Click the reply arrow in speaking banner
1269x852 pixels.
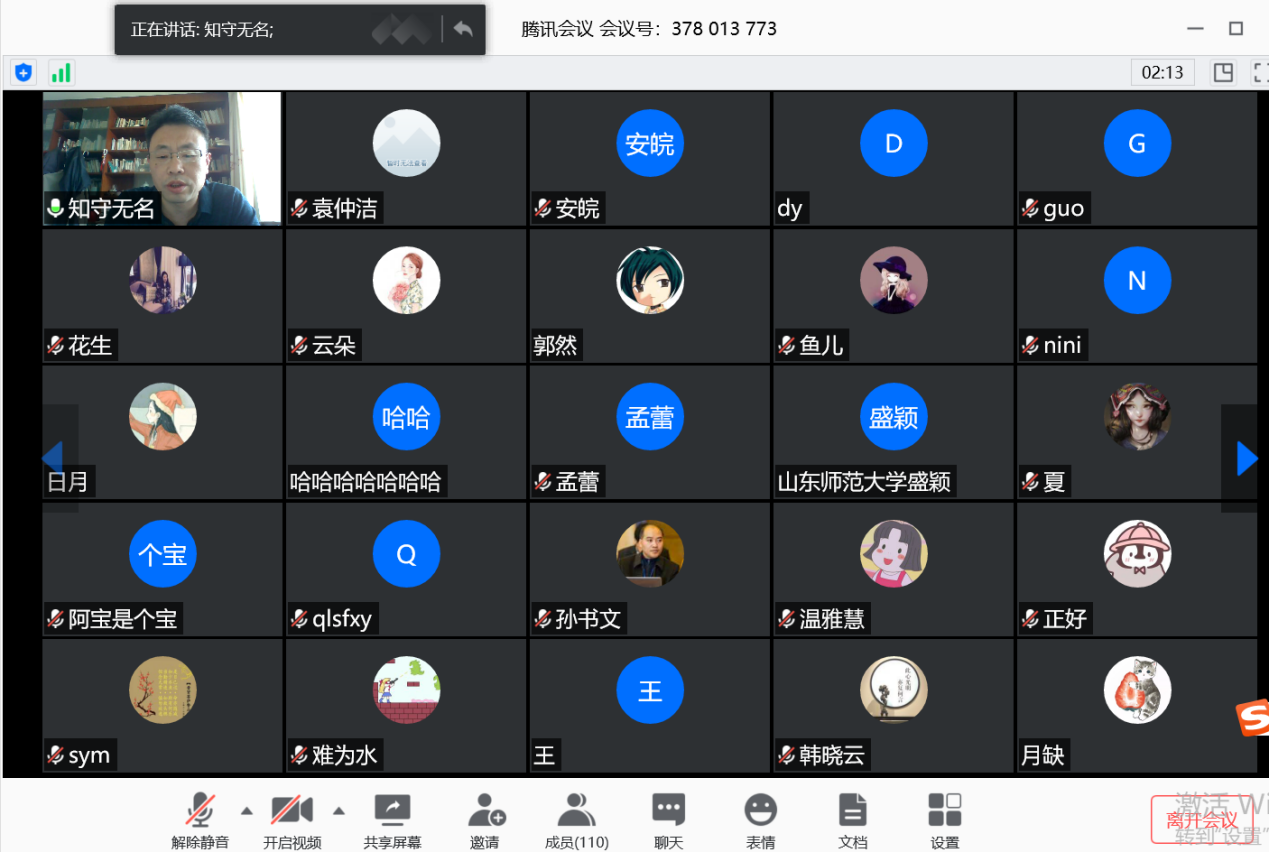[x=463, y=29]
